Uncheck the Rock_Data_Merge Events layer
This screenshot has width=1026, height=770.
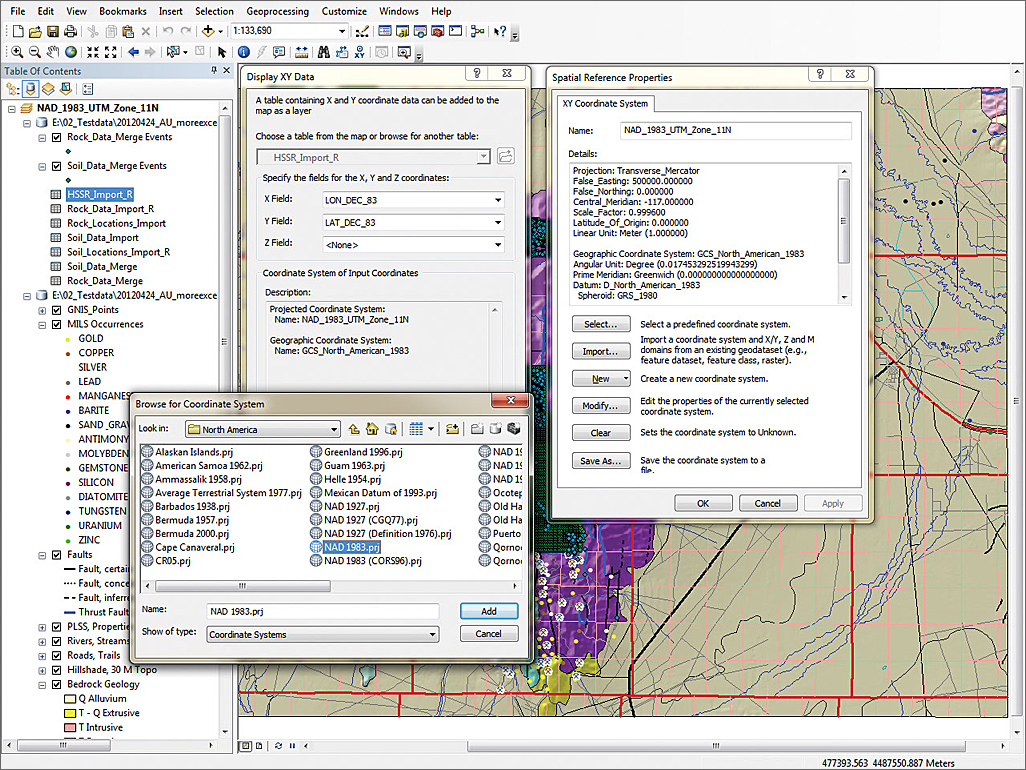(57, 138)
